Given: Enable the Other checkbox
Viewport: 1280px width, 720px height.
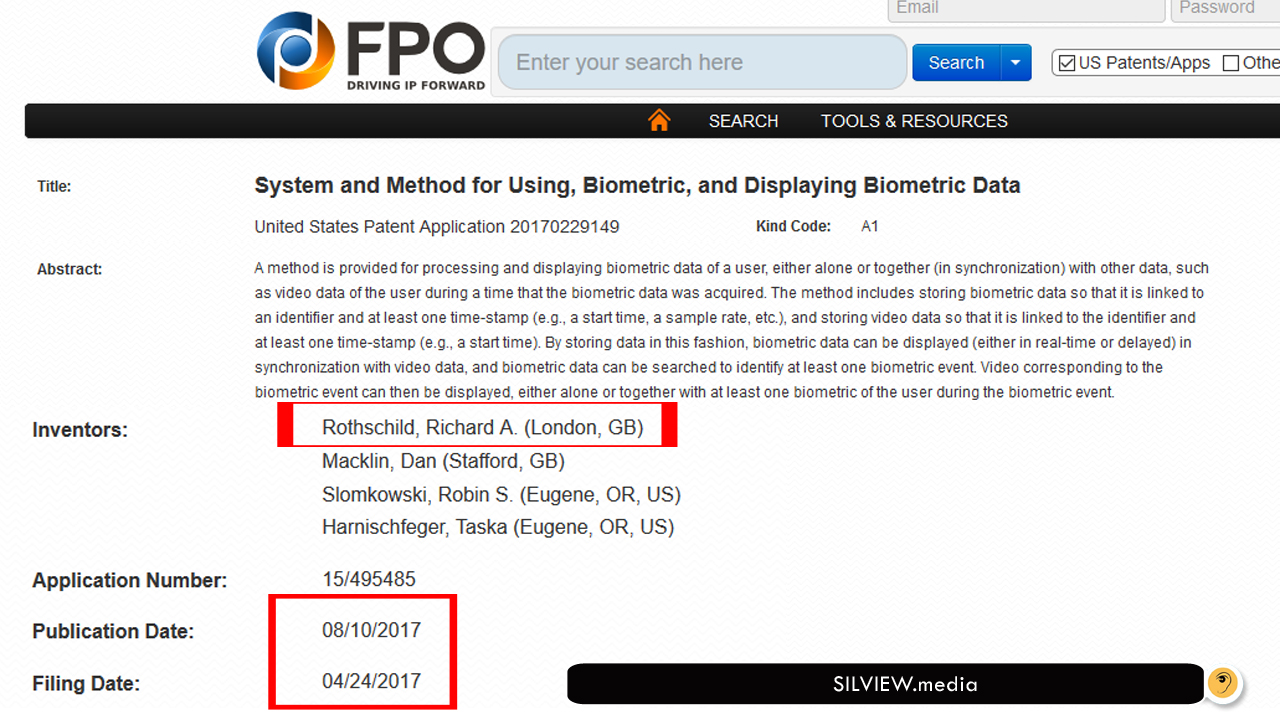Looking at the screenshot, I should click(1231, 63).
